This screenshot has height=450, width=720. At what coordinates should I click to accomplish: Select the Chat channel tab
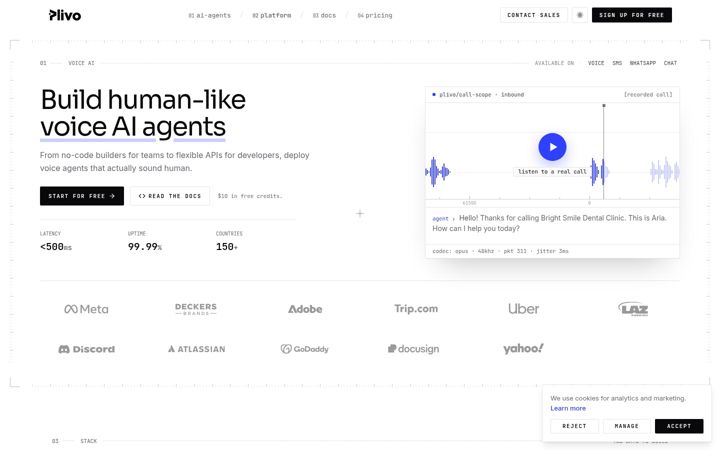coord(670,63)
